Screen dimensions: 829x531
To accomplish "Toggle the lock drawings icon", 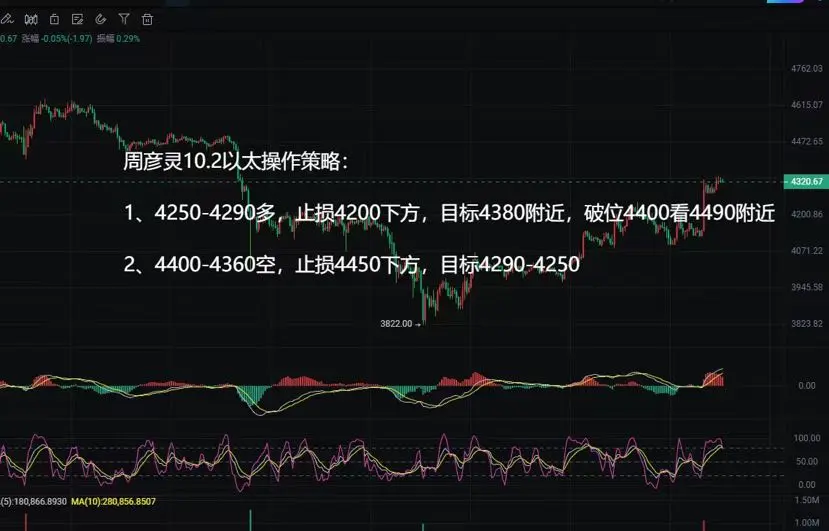I will [x=54, y=20].
